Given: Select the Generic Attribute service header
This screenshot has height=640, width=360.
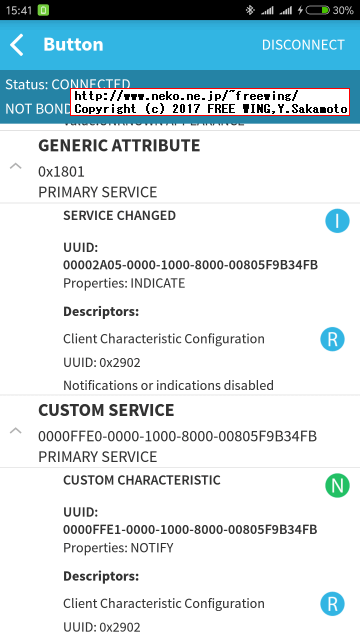Looking at the screenshot, I should (180, 168).
